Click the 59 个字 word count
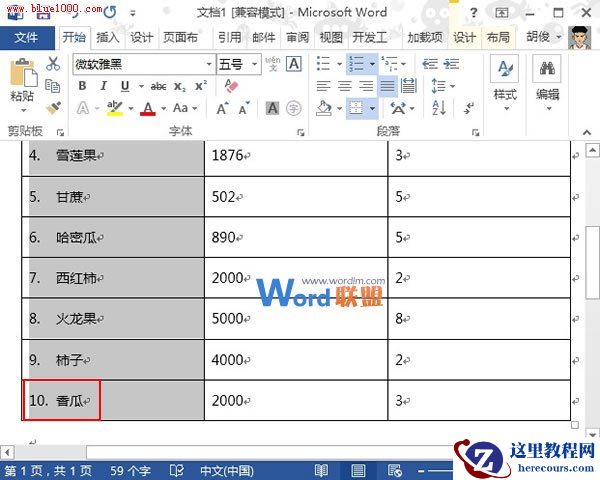Image resolution: width=600 pixels, height=480 pixels. pyautogui.click(x=130, y=470)
